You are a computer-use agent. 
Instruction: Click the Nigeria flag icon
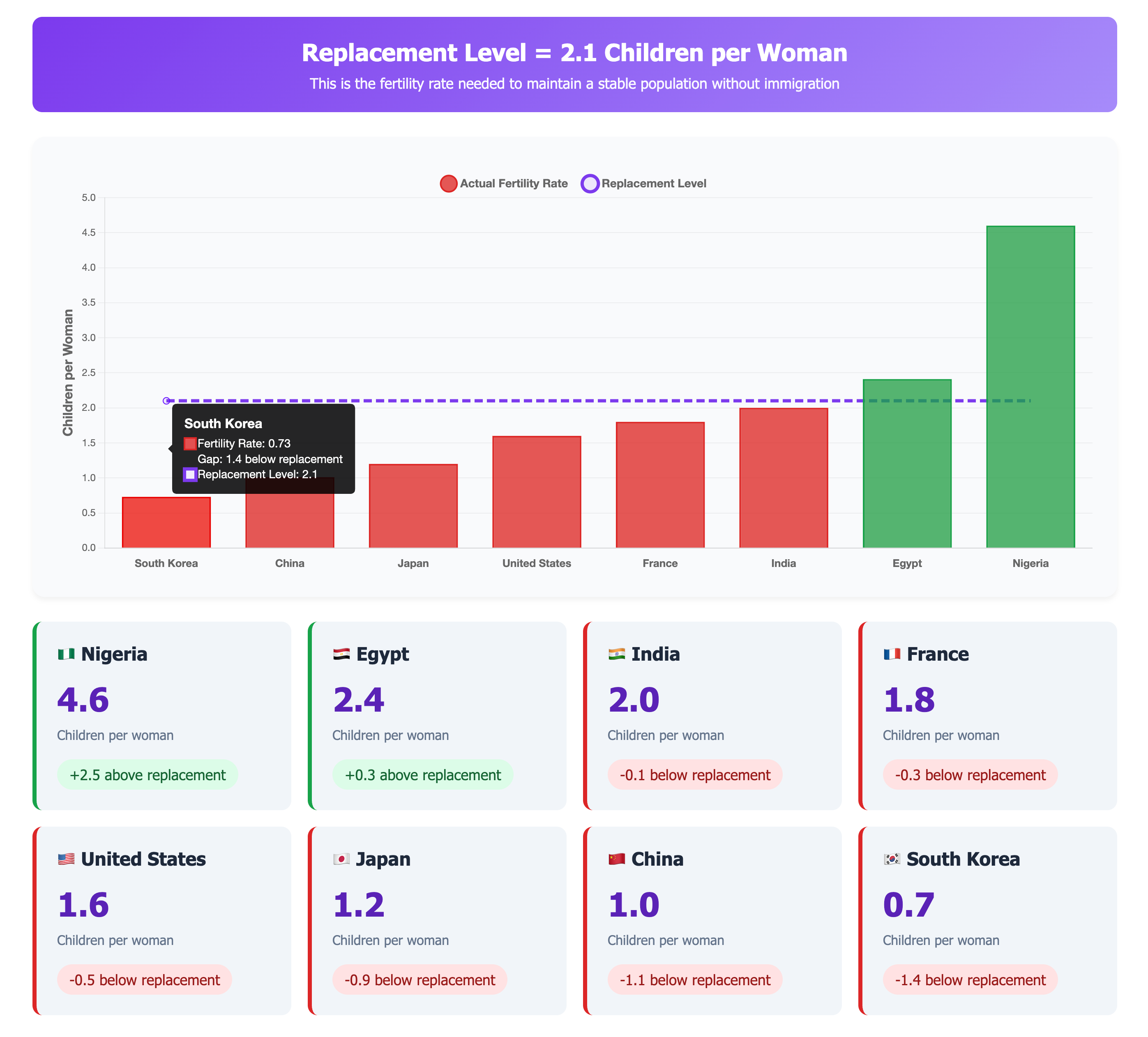point(66,654)
